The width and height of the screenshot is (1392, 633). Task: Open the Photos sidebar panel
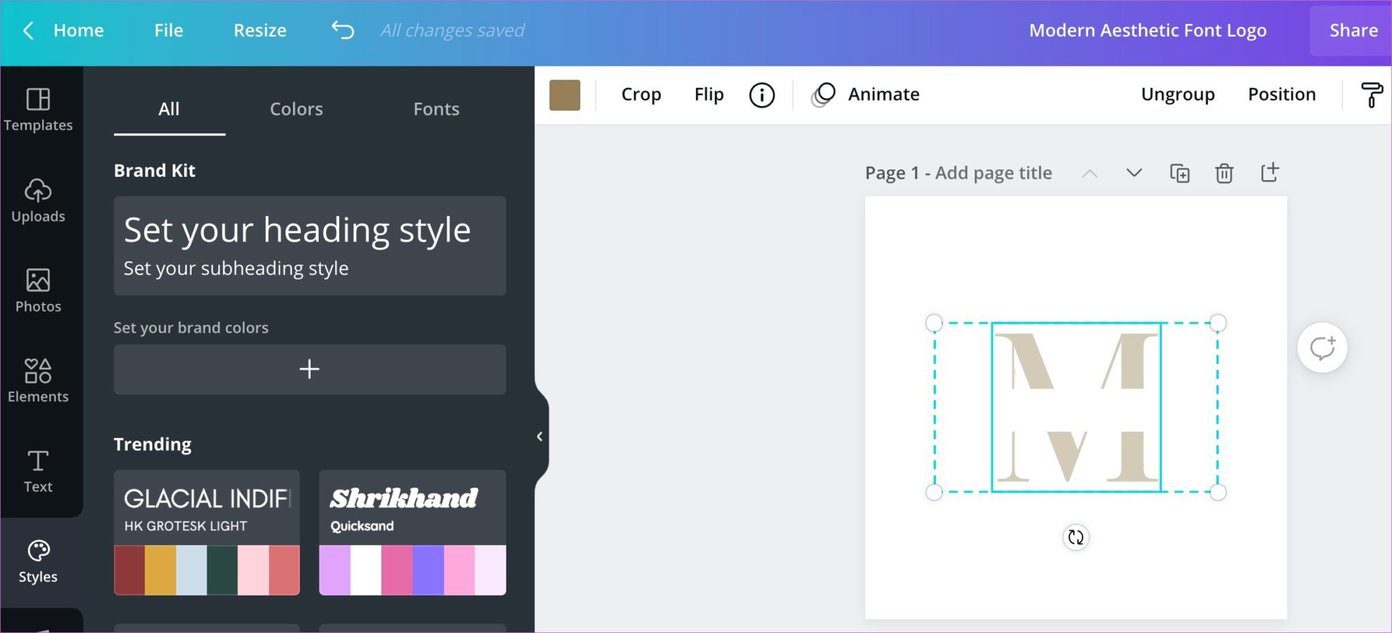click(38, 290)
